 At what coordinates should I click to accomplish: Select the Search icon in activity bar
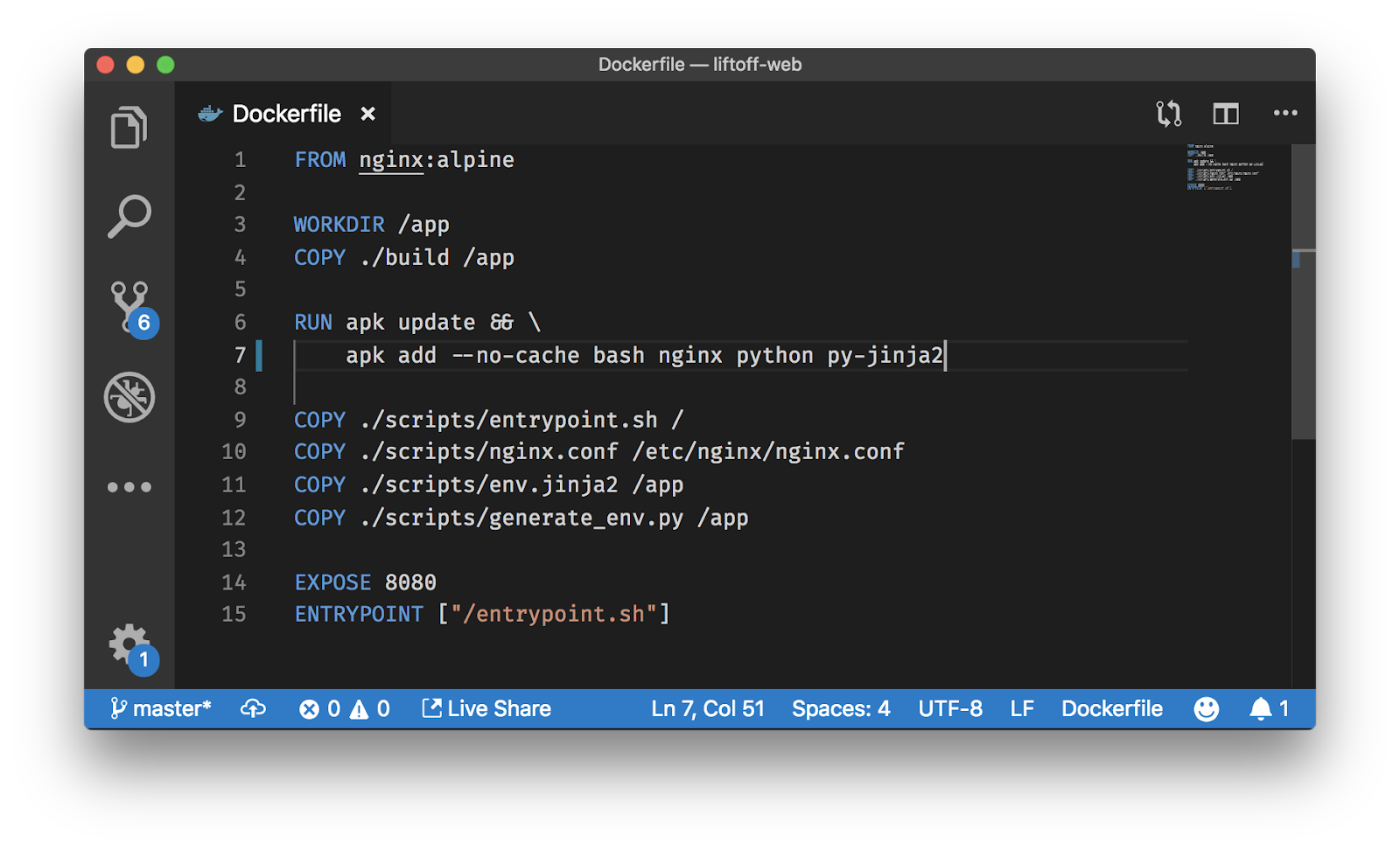[129, 215]
